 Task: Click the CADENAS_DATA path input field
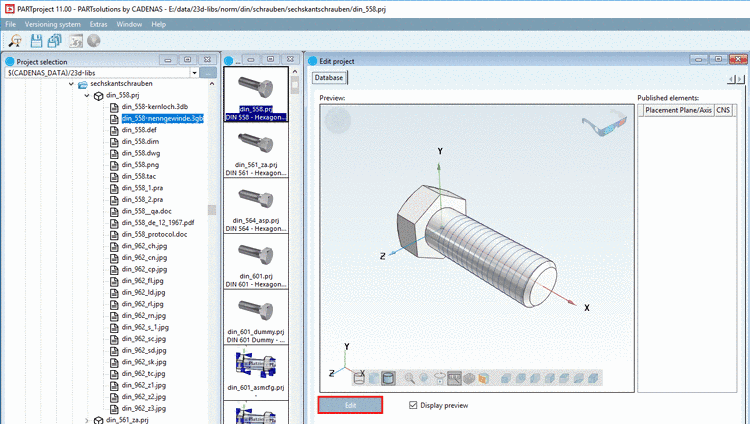click(98, 73)
